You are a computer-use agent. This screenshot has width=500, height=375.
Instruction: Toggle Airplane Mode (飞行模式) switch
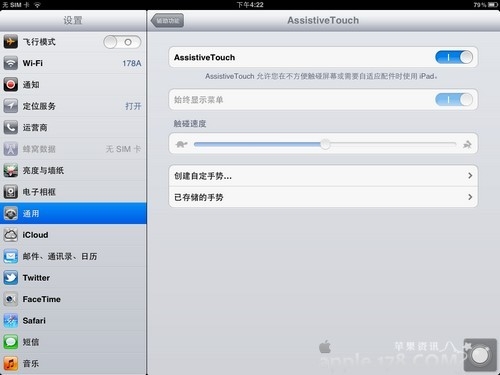point(122,42)
